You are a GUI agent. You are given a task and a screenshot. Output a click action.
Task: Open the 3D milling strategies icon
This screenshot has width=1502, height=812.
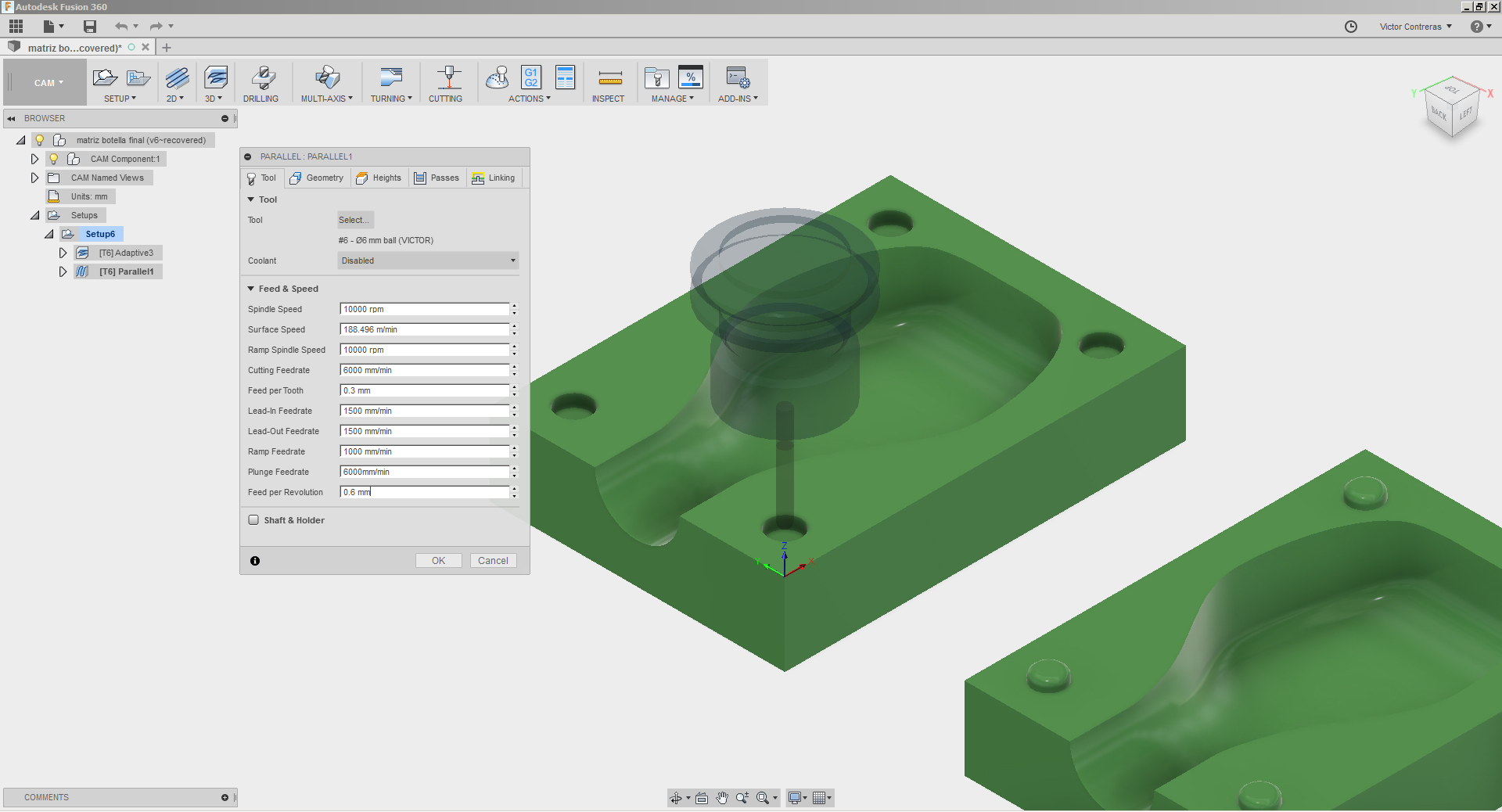(x=215, y=77)
